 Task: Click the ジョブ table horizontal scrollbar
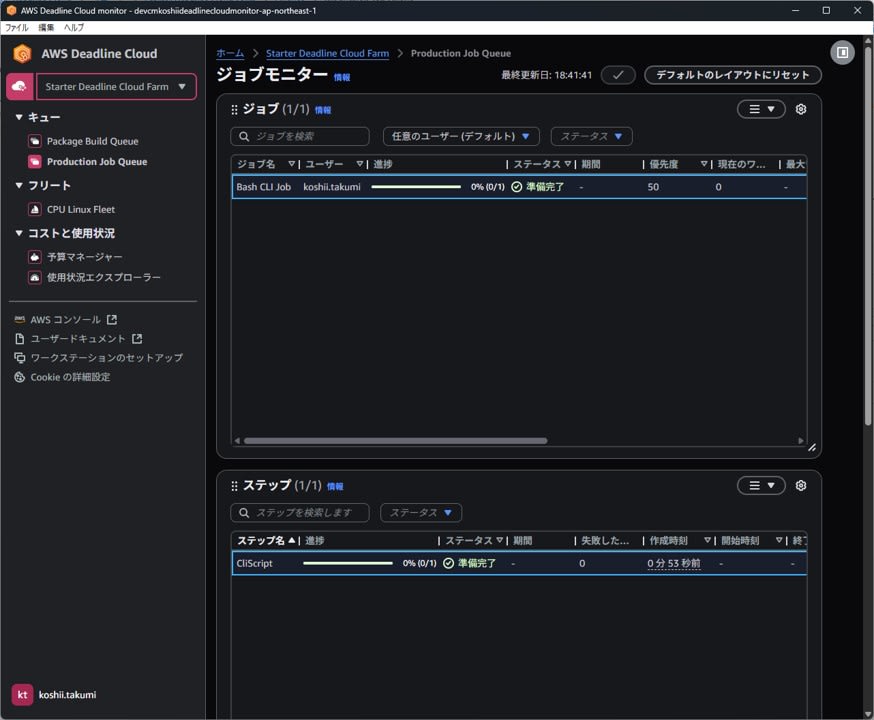pyautogui.click(x=396, y=441)
